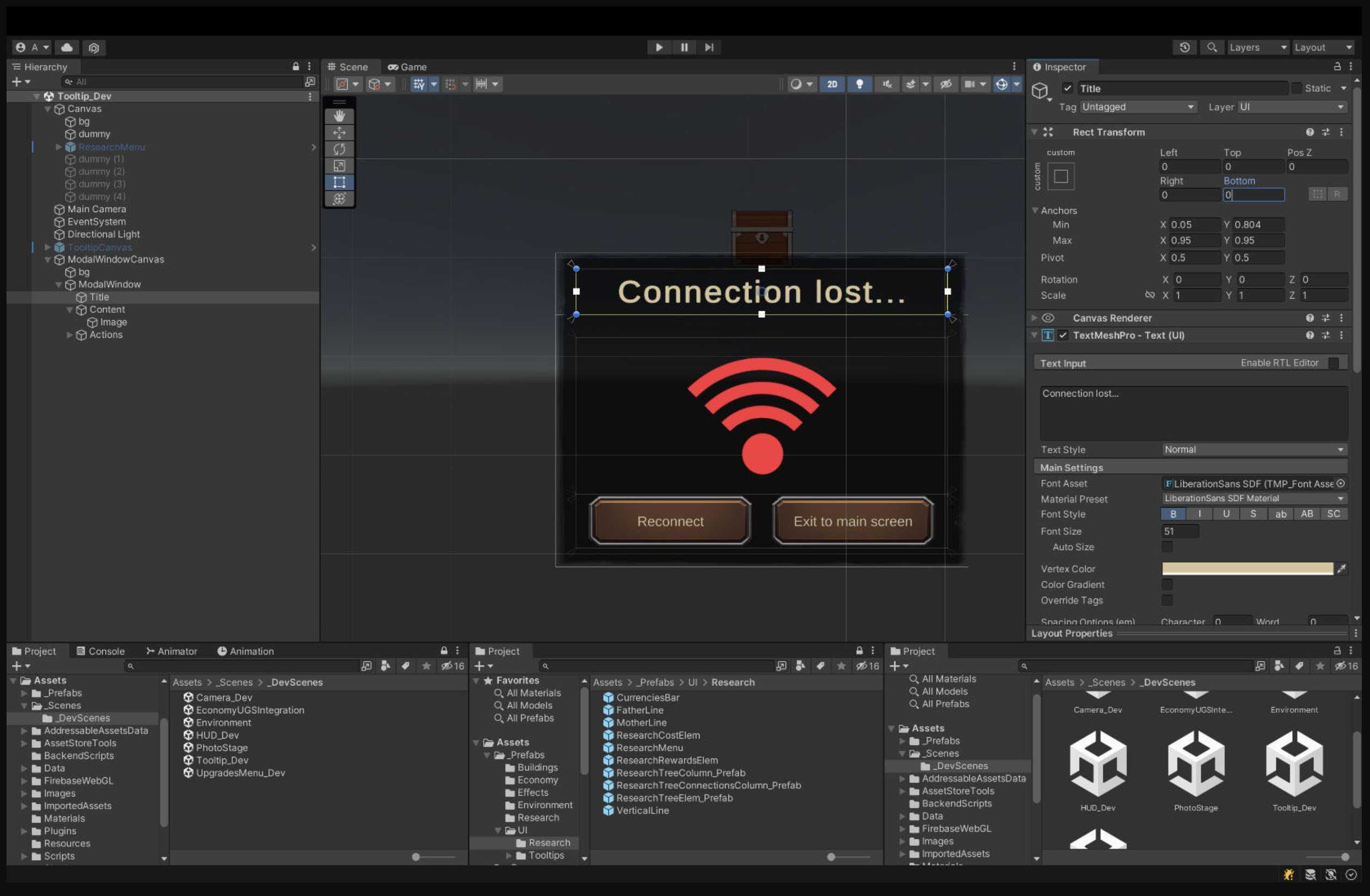Switch to the Animation tab
The width and height of the screenshot is (1370, 896).
click(x=245, y=651)
